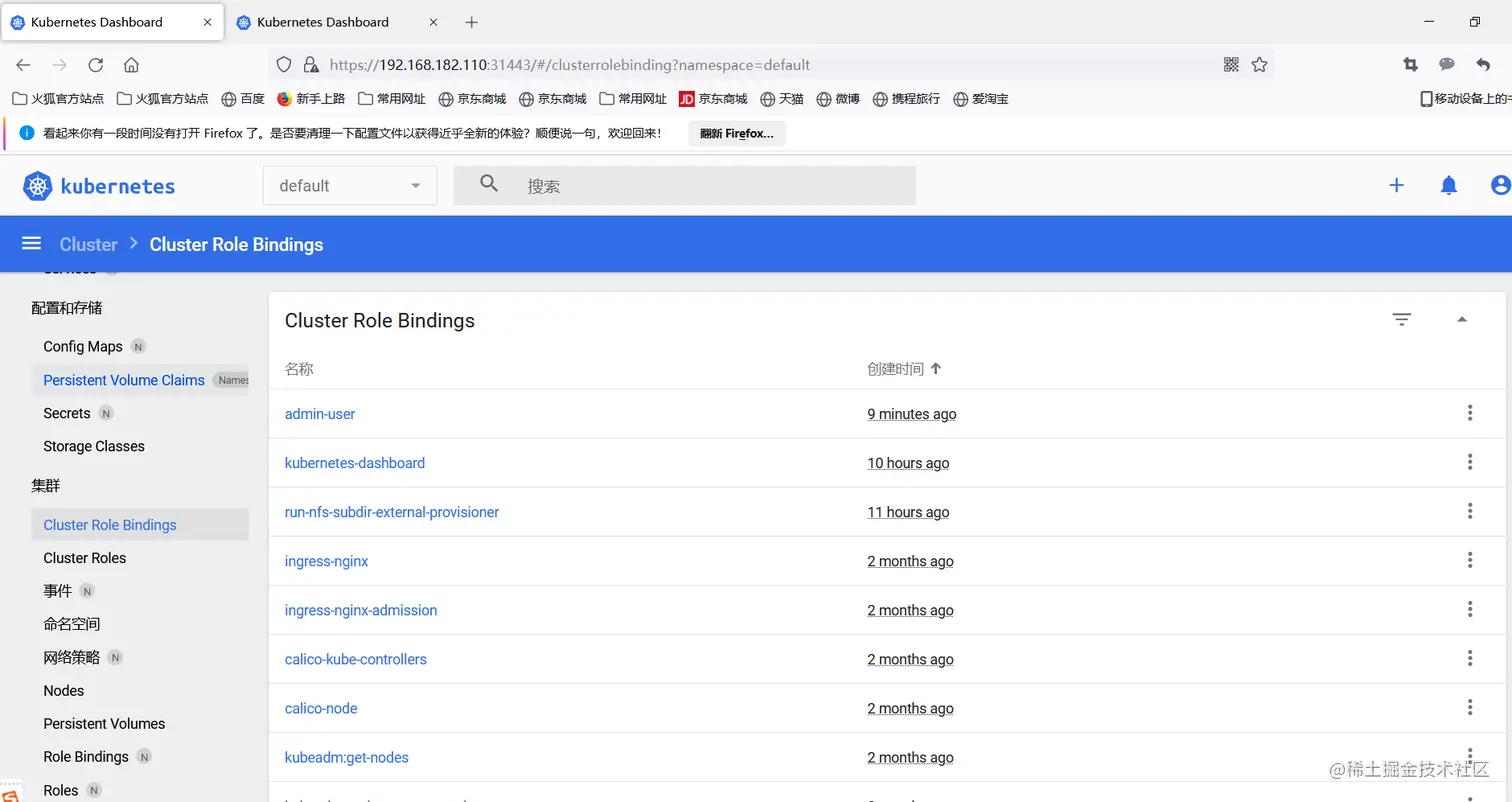This screenshot has width=1512, height=802.
Task: Click the browser back arrow
Action: [23, 65]
